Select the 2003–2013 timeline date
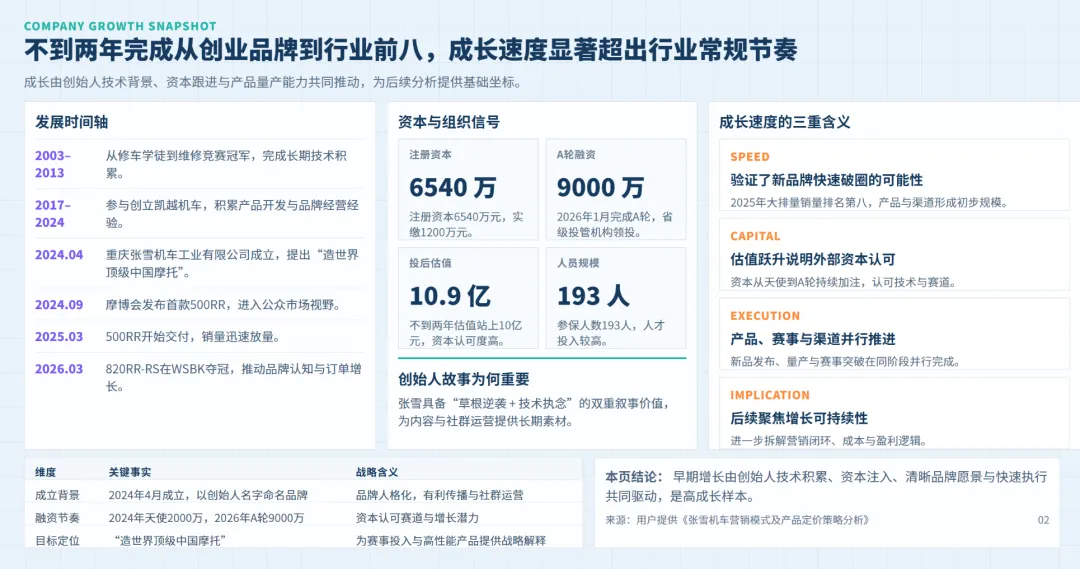This screenshot has height=569, width=1080. click(x=53, y=164)
